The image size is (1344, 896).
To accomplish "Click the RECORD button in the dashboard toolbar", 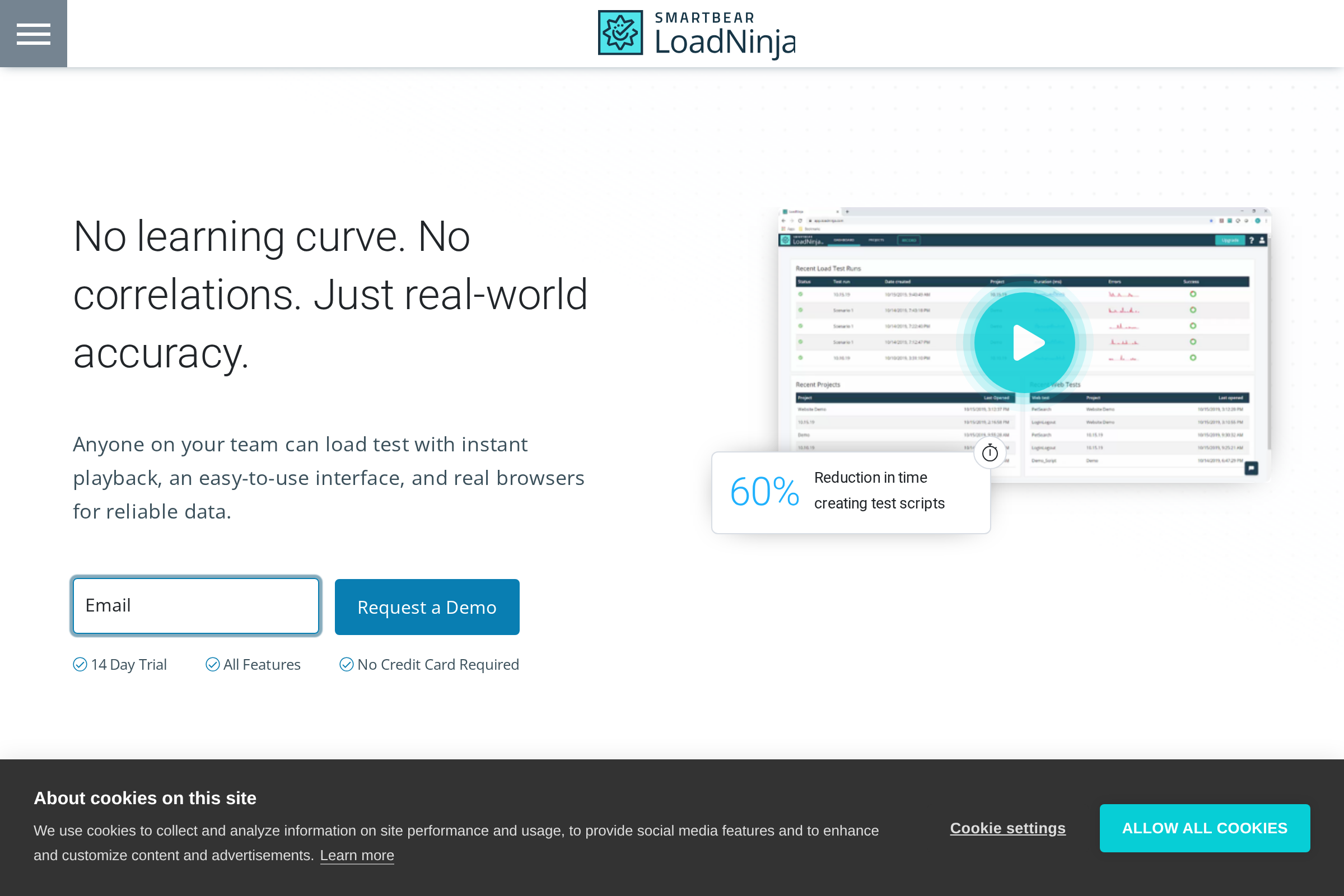I will point(909,240).
